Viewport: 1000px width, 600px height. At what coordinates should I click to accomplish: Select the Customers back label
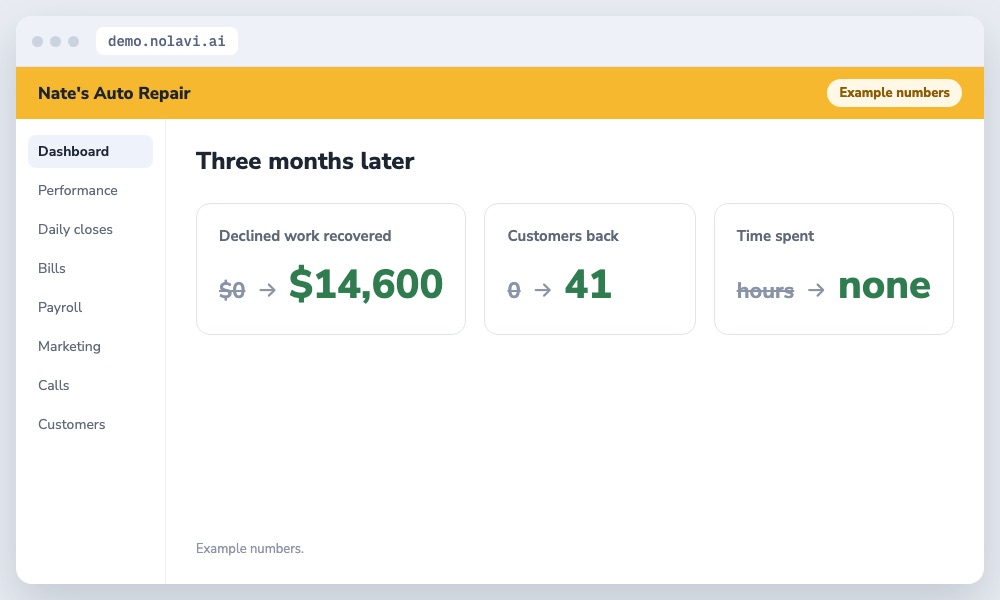tap(563, 235)
